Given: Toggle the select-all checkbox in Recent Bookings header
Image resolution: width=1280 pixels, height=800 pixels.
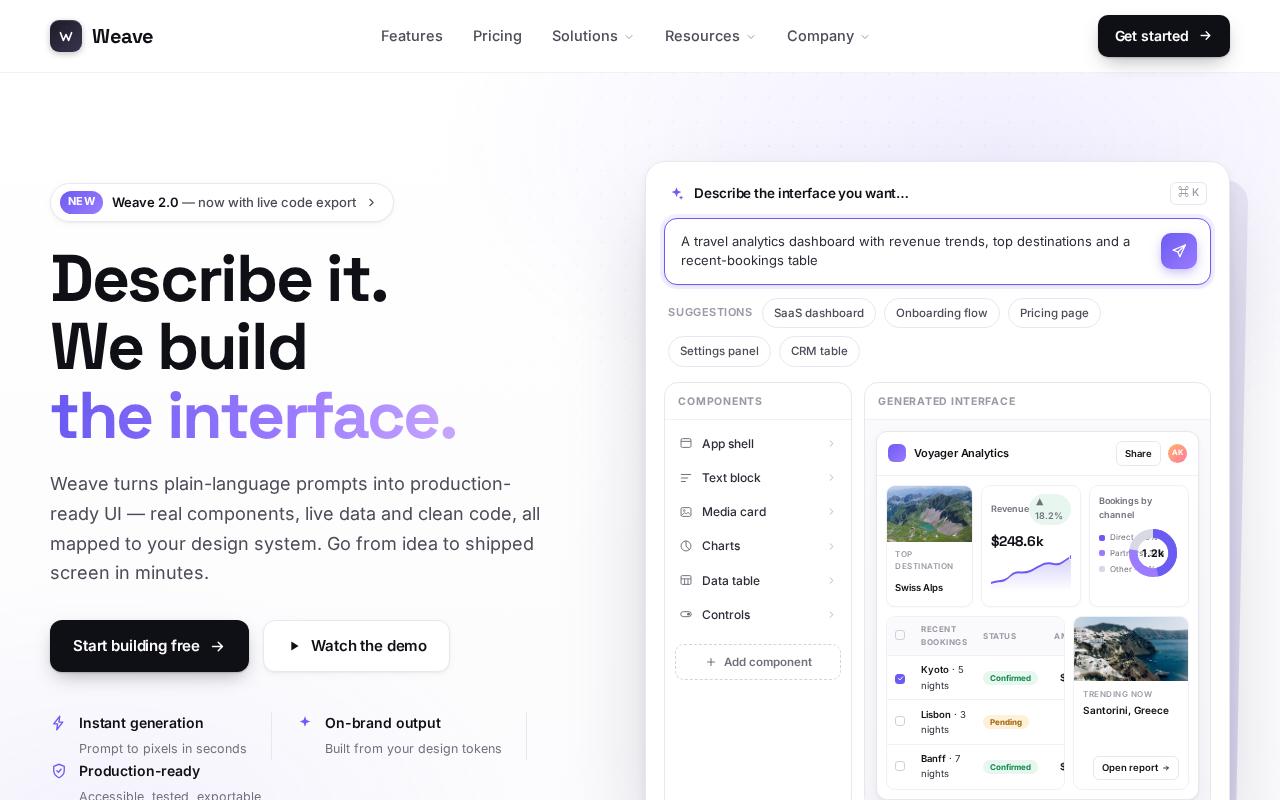Looking at the screenshot, I should point(900,635).
